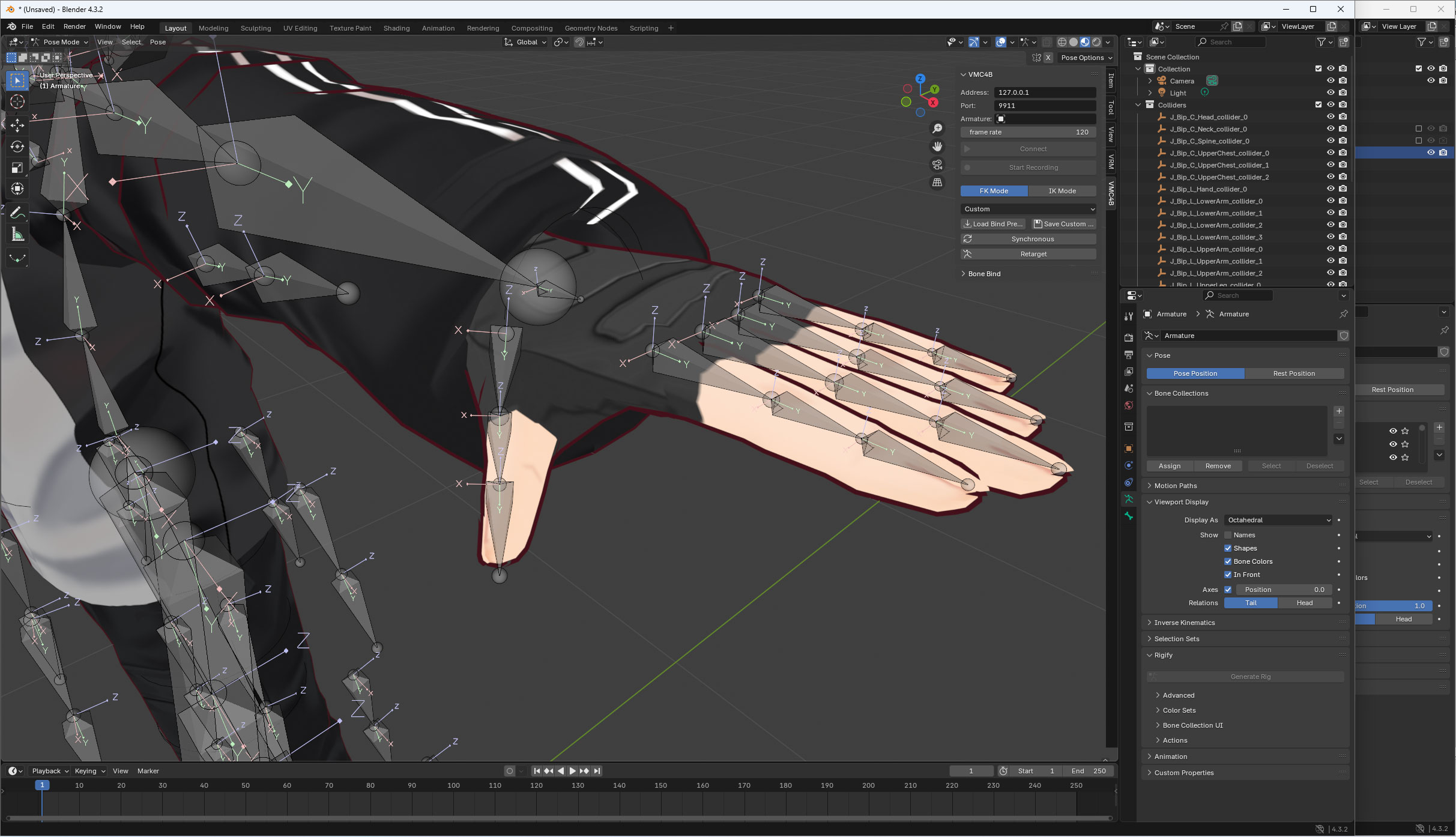
Task: Switch to IK Mode button
Action: point(1062,191)
